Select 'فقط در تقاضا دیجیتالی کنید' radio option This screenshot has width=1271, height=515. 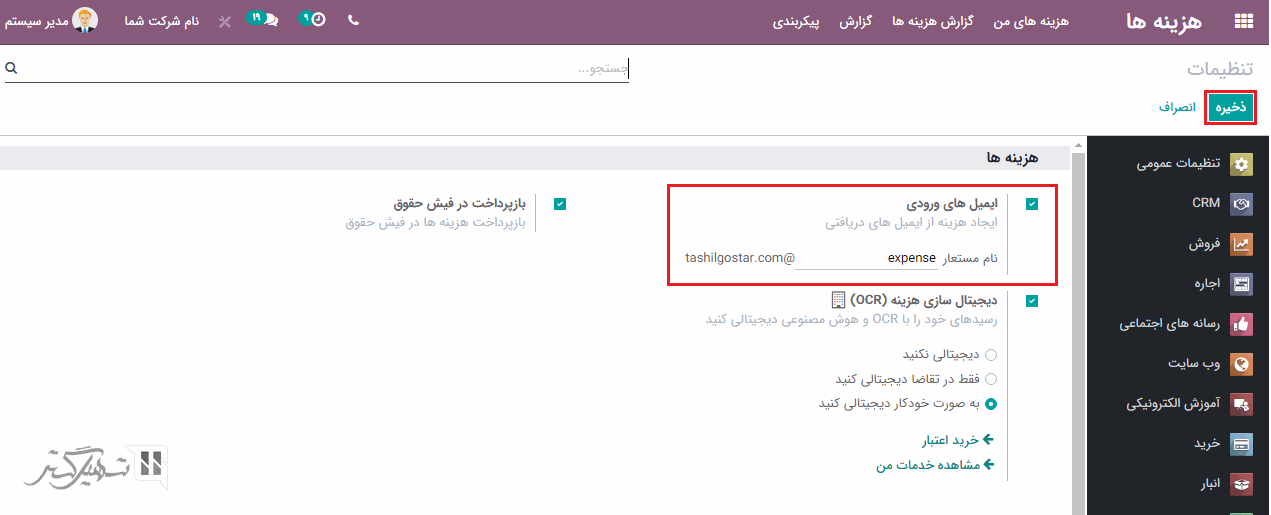pyautogui.click(x=990, y=380)
